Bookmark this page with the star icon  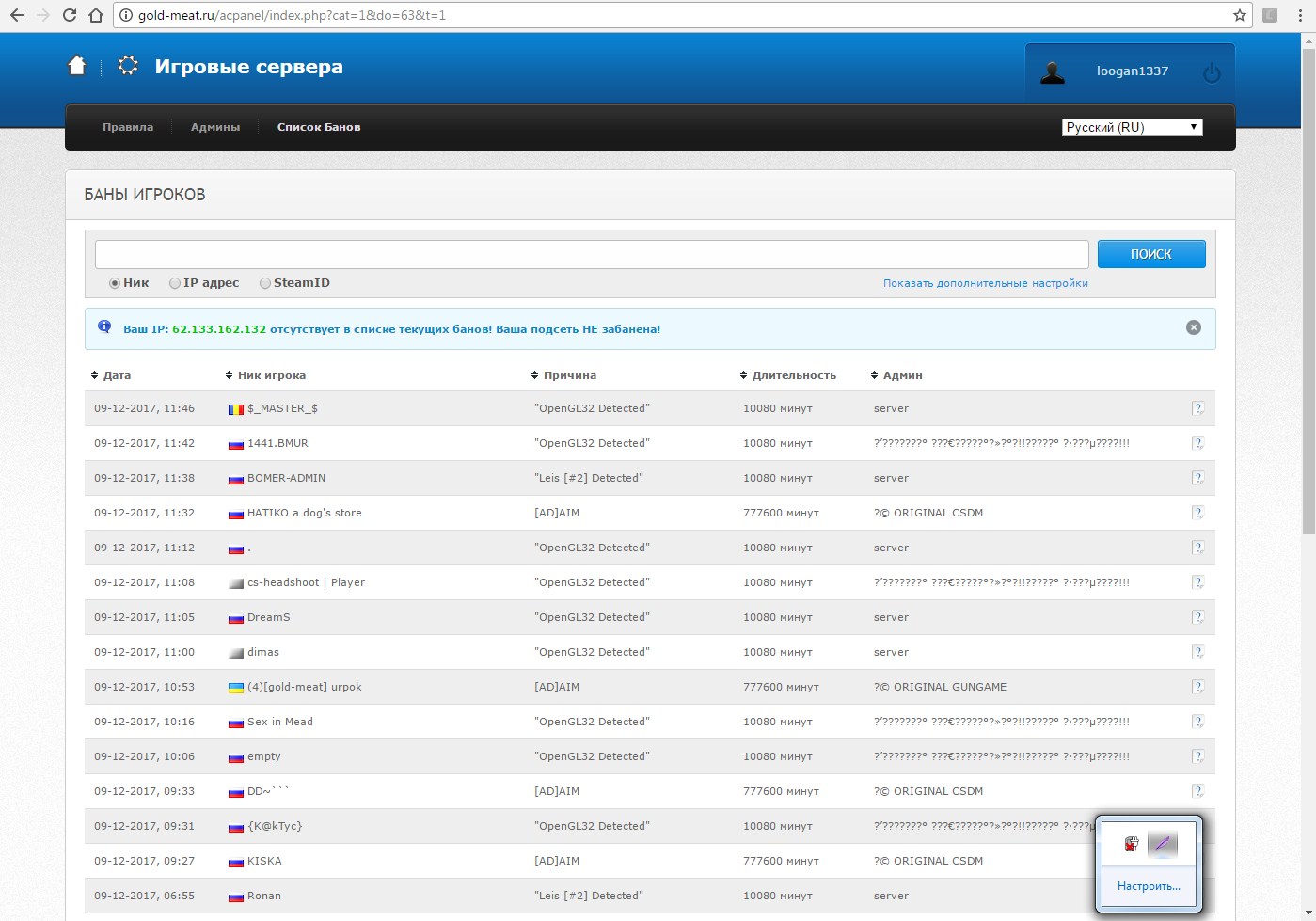pyautogui.click(x=1240, y=15)
